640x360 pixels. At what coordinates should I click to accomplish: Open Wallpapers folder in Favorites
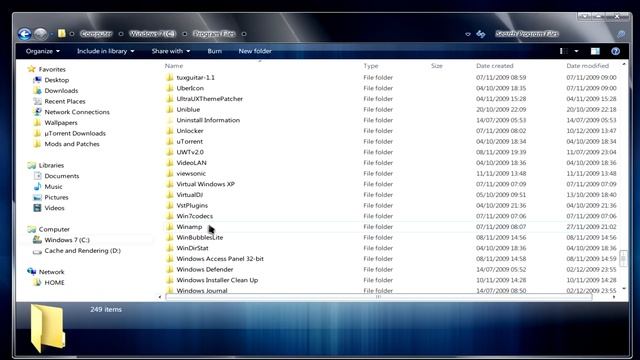pyautogui.click(x=61, y=122)
